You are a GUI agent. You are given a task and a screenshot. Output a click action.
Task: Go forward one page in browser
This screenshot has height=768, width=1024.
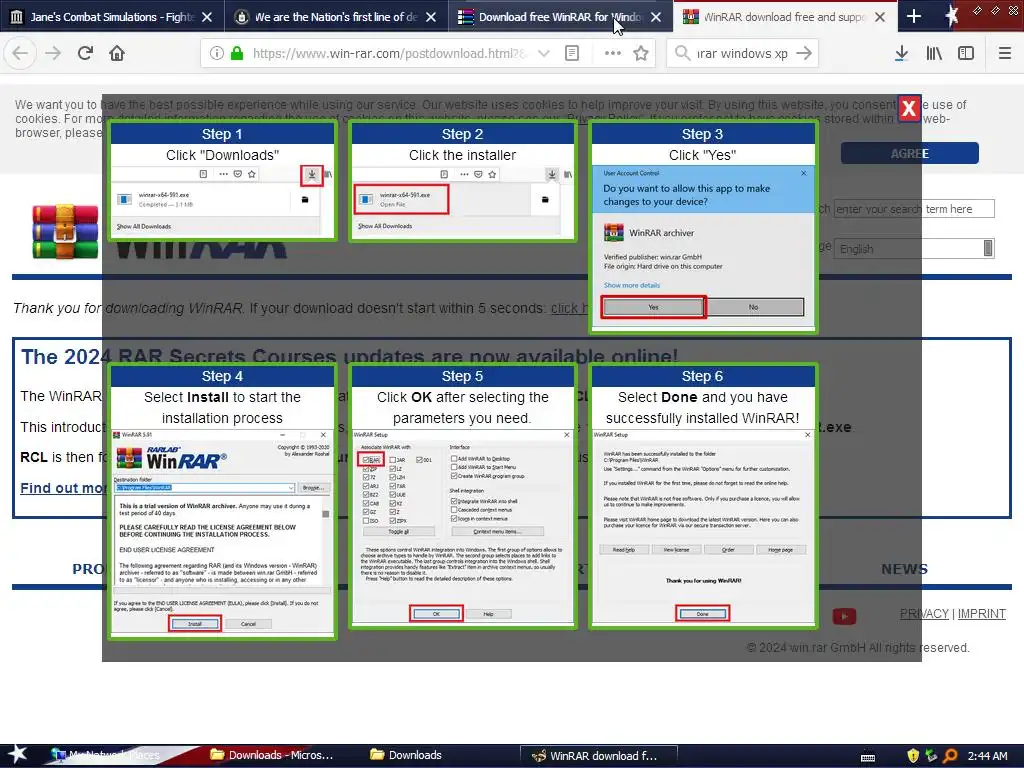(x=53, y=53)
